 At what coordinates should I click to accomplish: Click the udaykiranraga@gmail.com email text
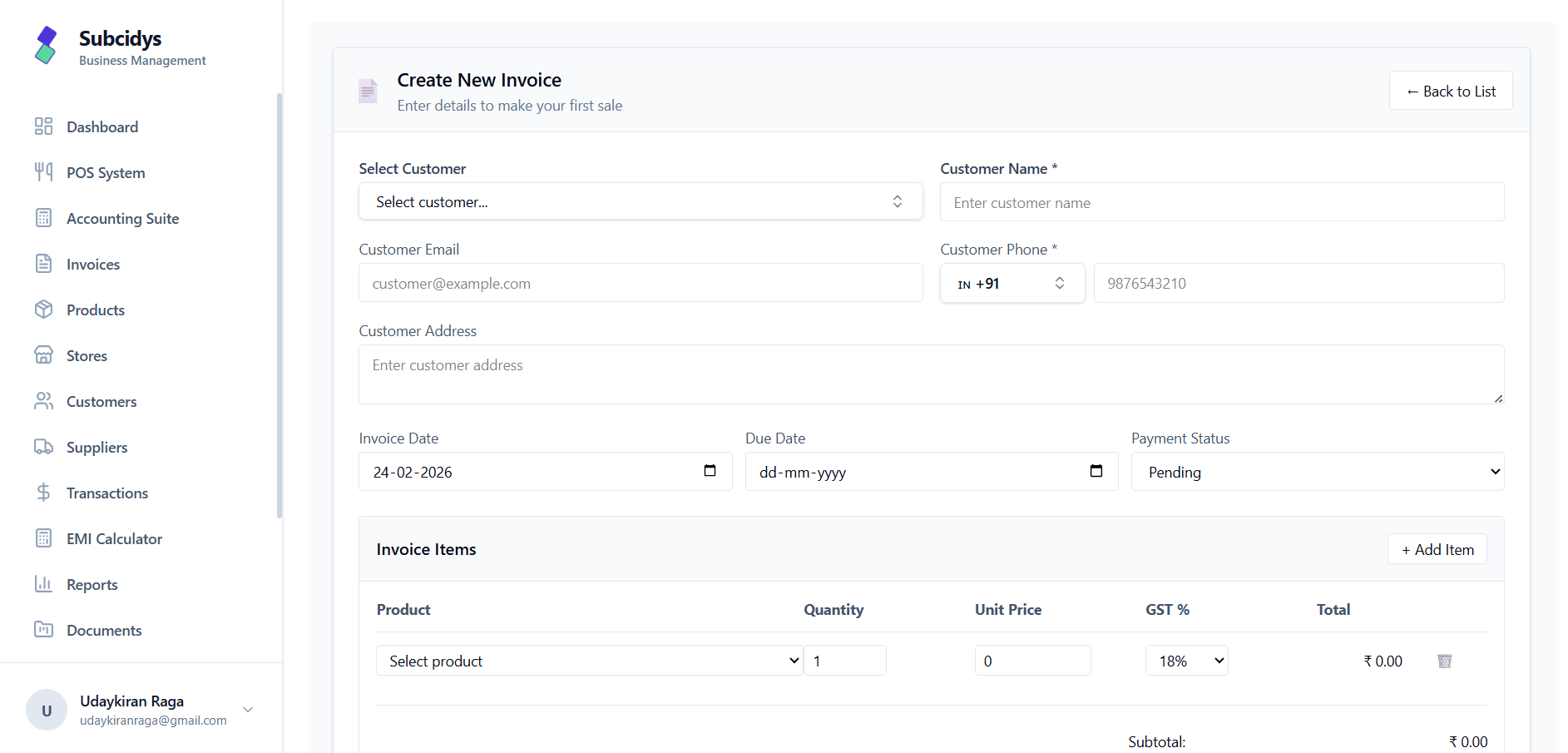coord(153,721)
